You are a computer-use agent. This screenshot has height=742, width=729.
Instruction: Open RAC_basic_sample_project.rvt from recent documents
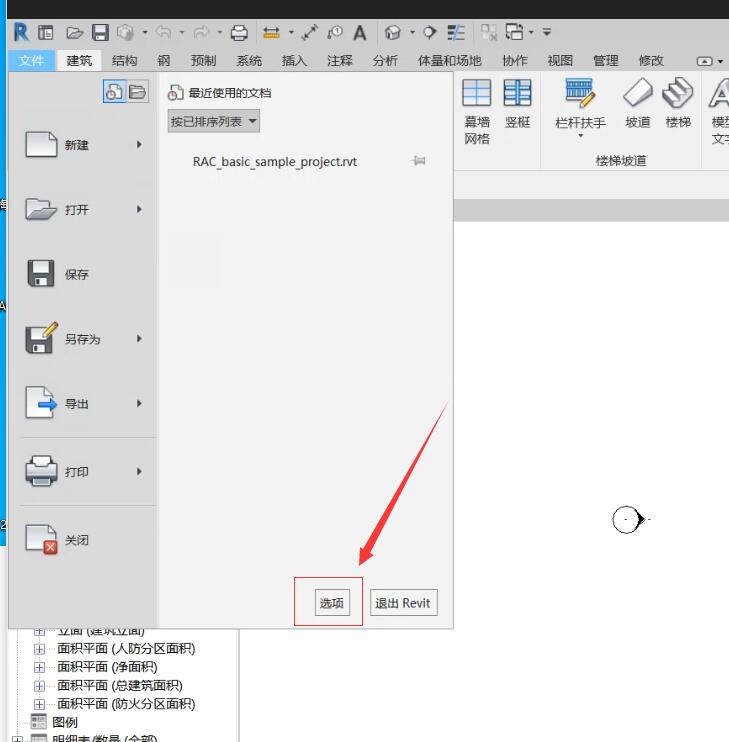click(274, 161)
